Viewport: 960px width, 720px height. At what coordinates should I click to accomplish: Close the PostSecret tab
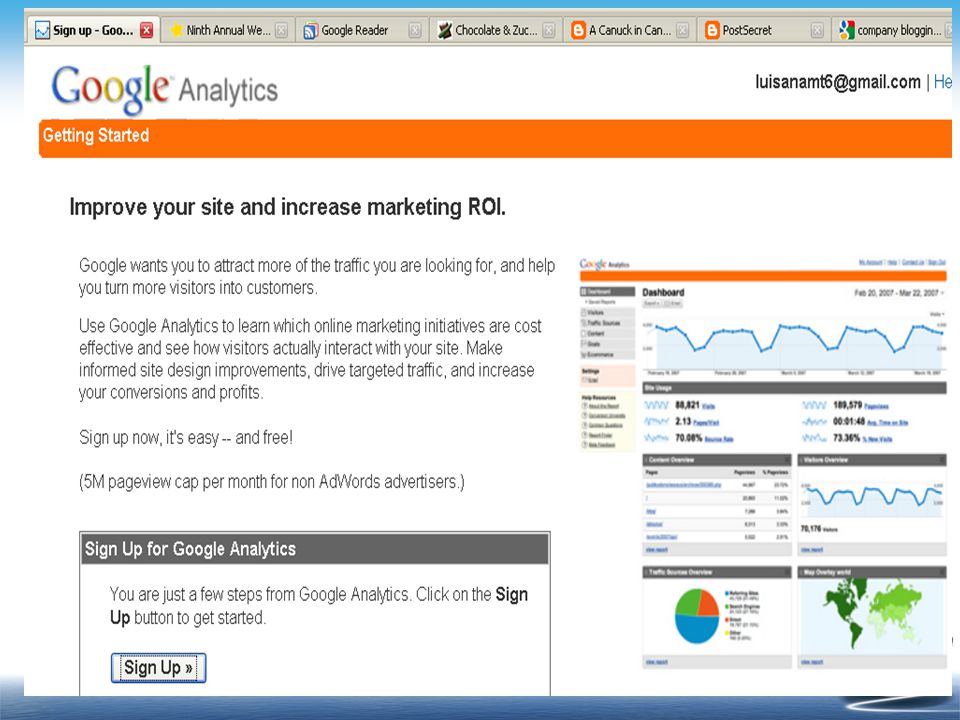pos(817,30)
